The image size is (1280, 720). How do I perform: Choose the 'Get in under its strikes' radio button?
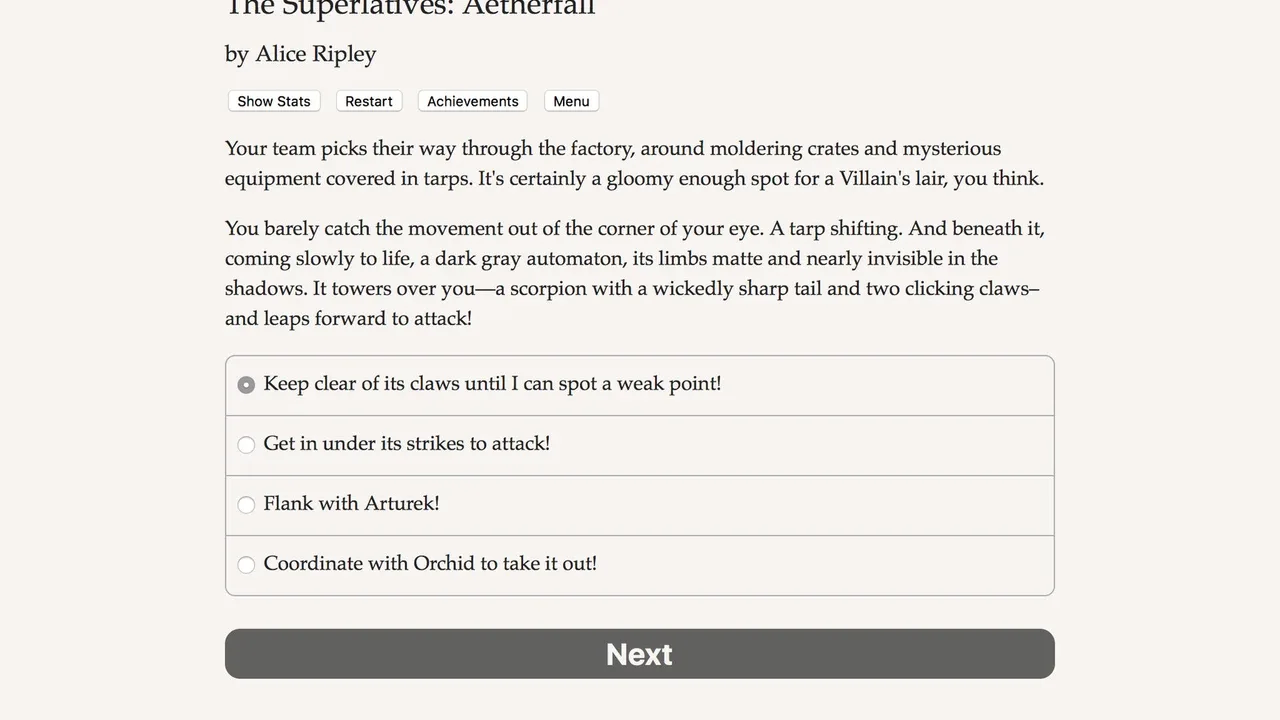(246, 445)
